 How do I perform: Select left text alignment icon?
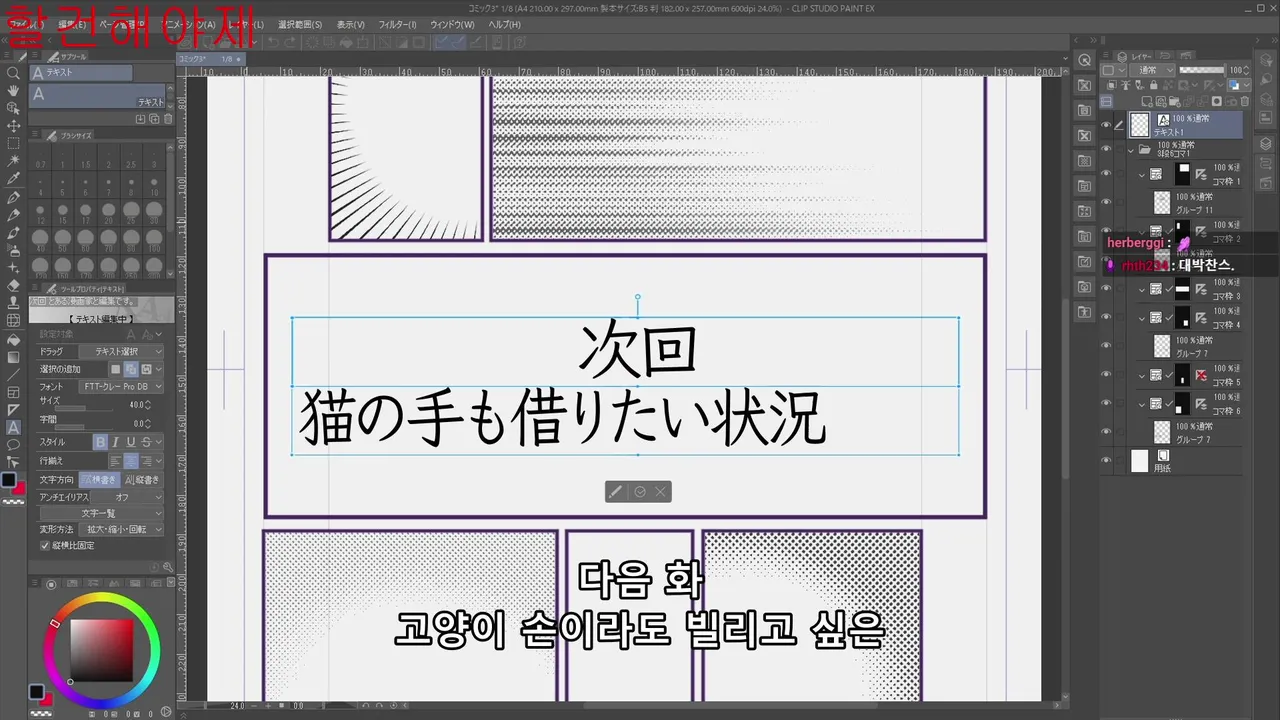(116, 461)
